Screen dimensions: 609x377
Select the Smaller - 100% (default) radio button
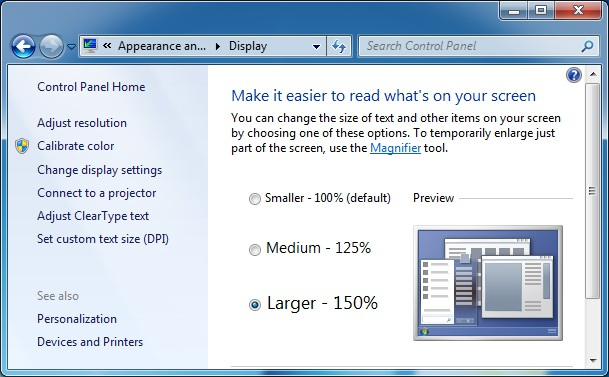pyautogui.click(x=255, y=199)
